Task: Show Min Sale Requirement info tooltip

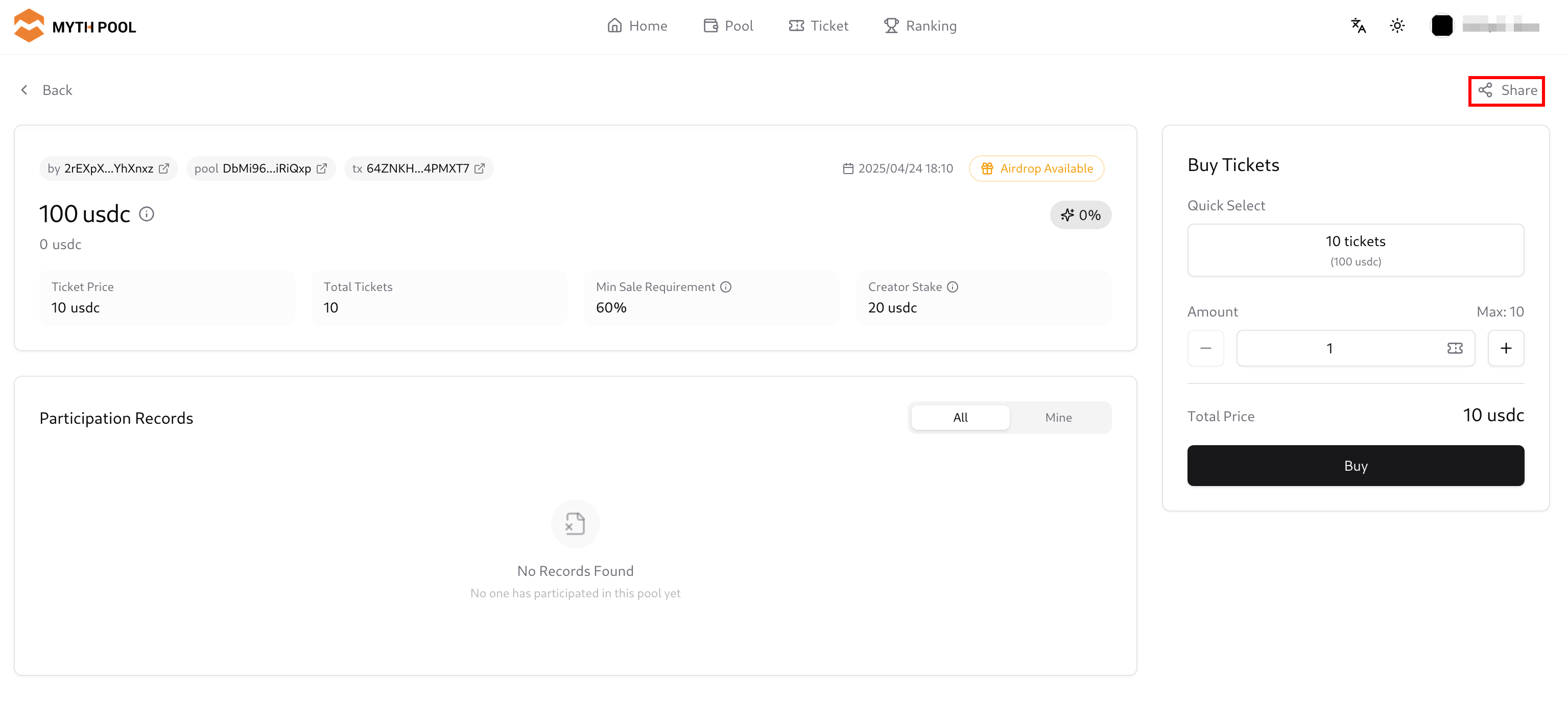Action: pyautogui.click(x=726, y=287)
